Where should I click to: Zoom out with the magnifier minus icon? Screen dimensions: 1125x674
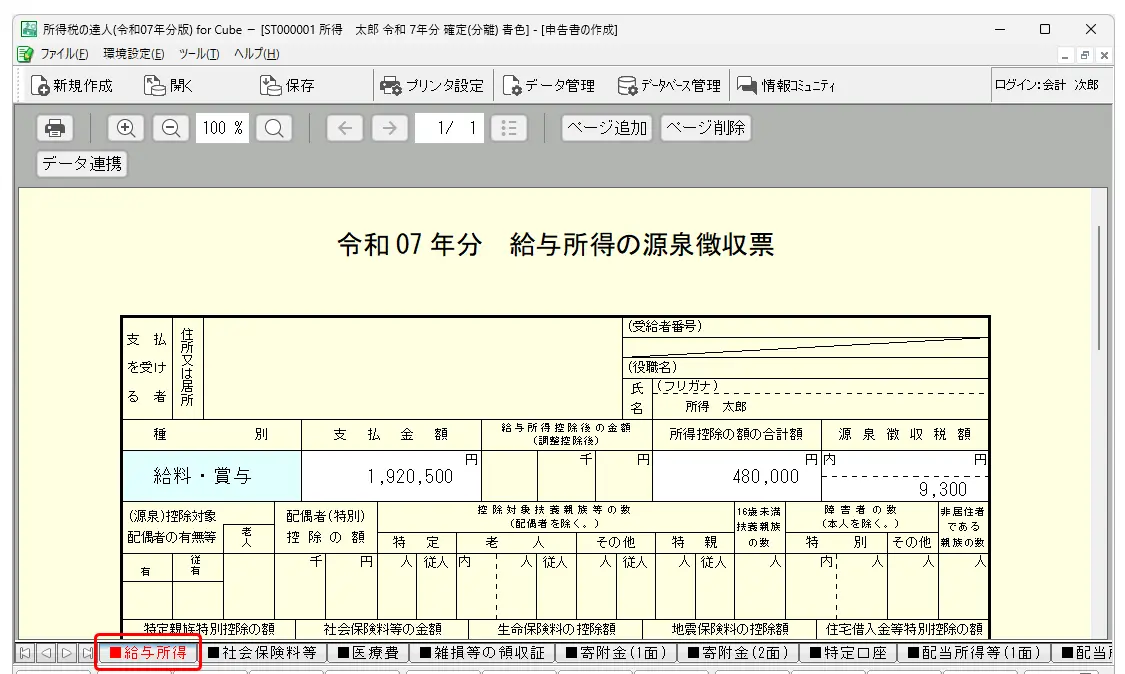click(x=170, y=128)
